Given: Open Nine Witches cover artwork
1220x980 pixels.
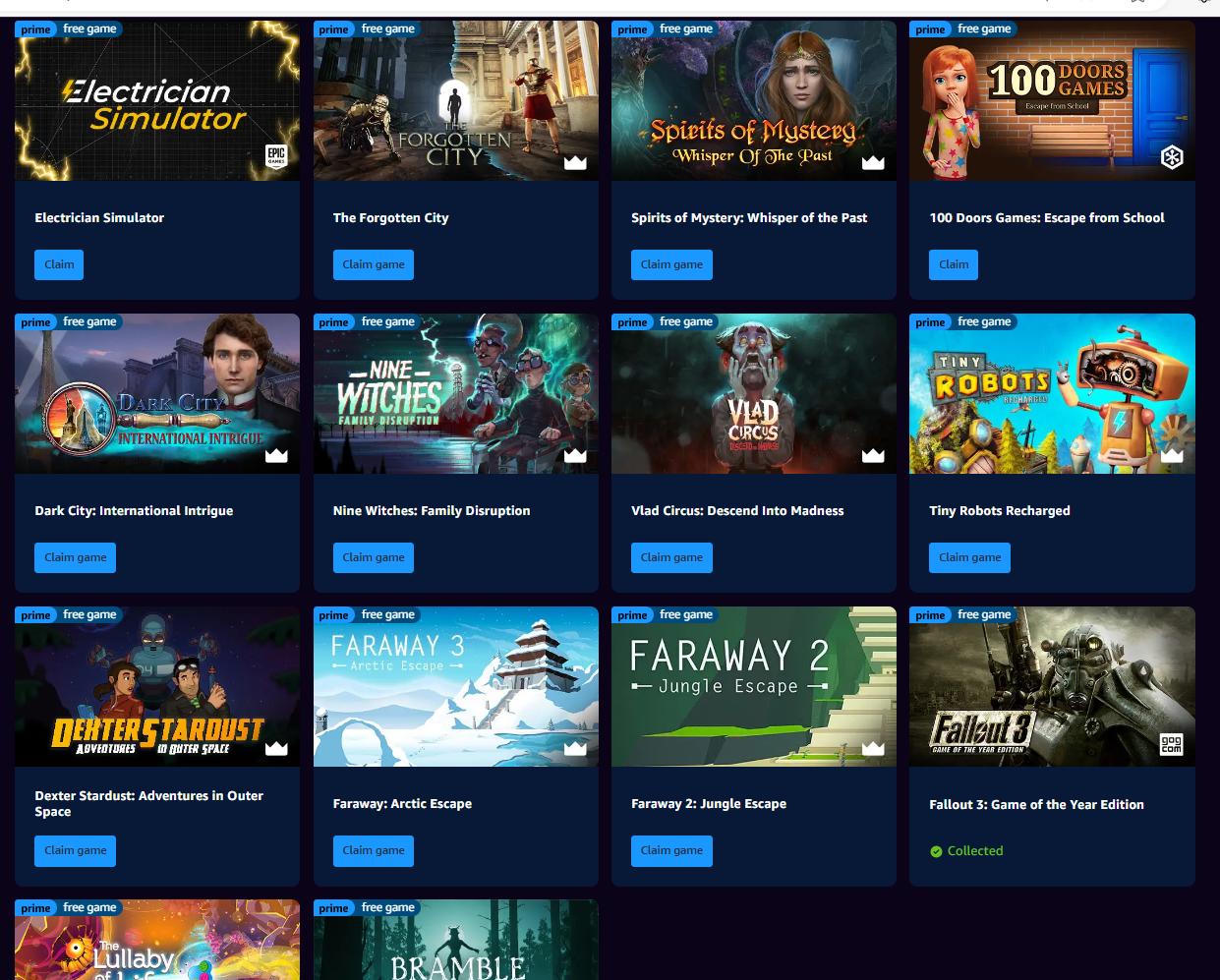Looking at the screenshot, I should tap(456, 394).
